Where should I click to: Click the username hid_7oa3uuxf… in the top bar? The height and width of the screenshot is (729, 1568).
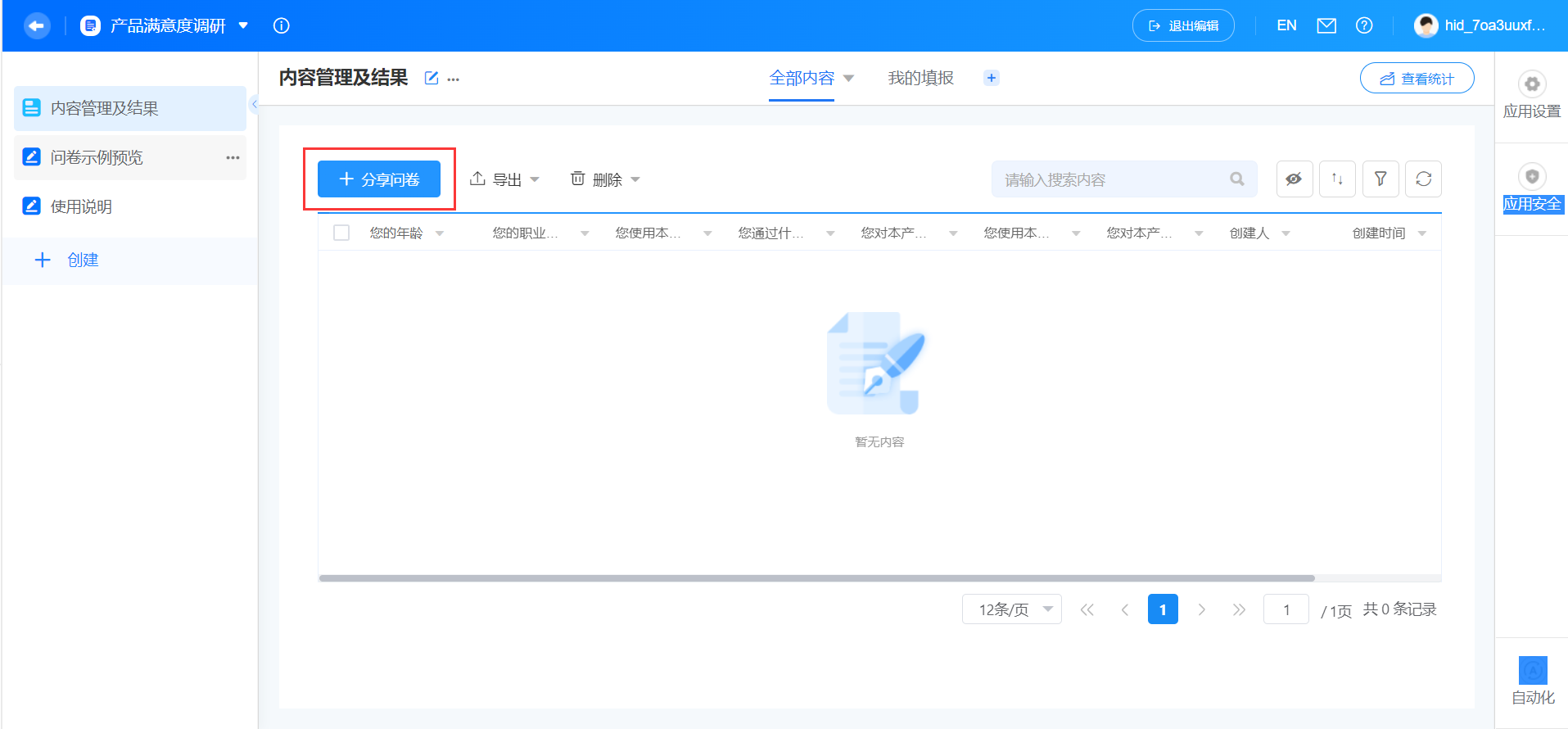tap(1495, 25)
